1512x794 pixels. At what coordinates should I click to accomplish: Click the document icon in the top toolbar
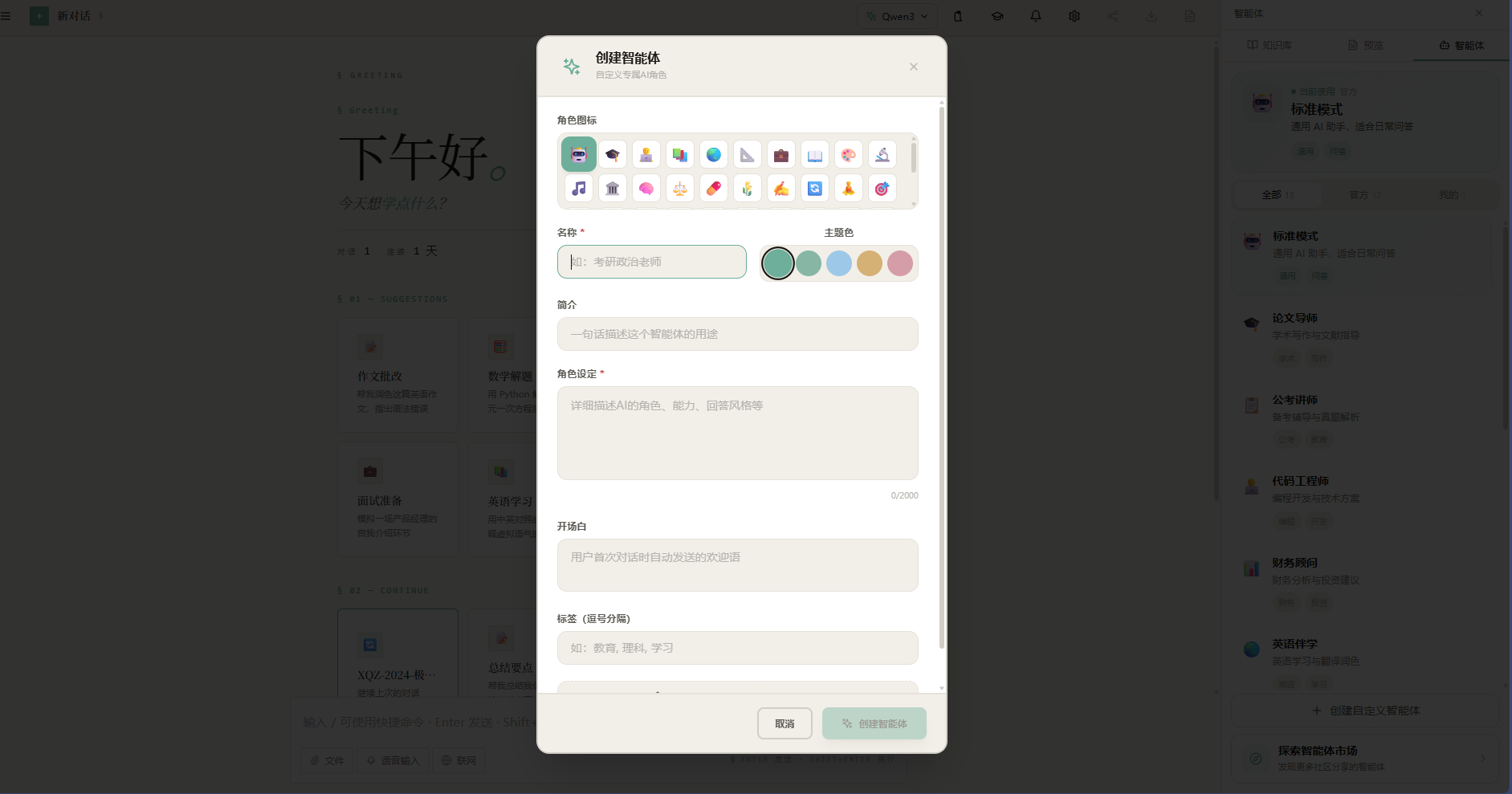pyautogui.click(x=1190, y=16)
